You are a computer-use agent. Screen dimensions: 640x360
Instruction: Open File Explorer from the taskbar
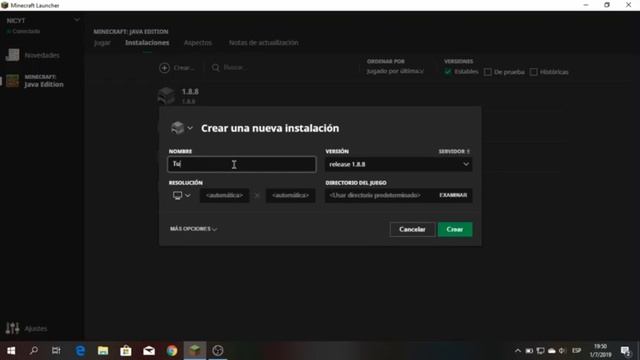[x=103, y=351]
